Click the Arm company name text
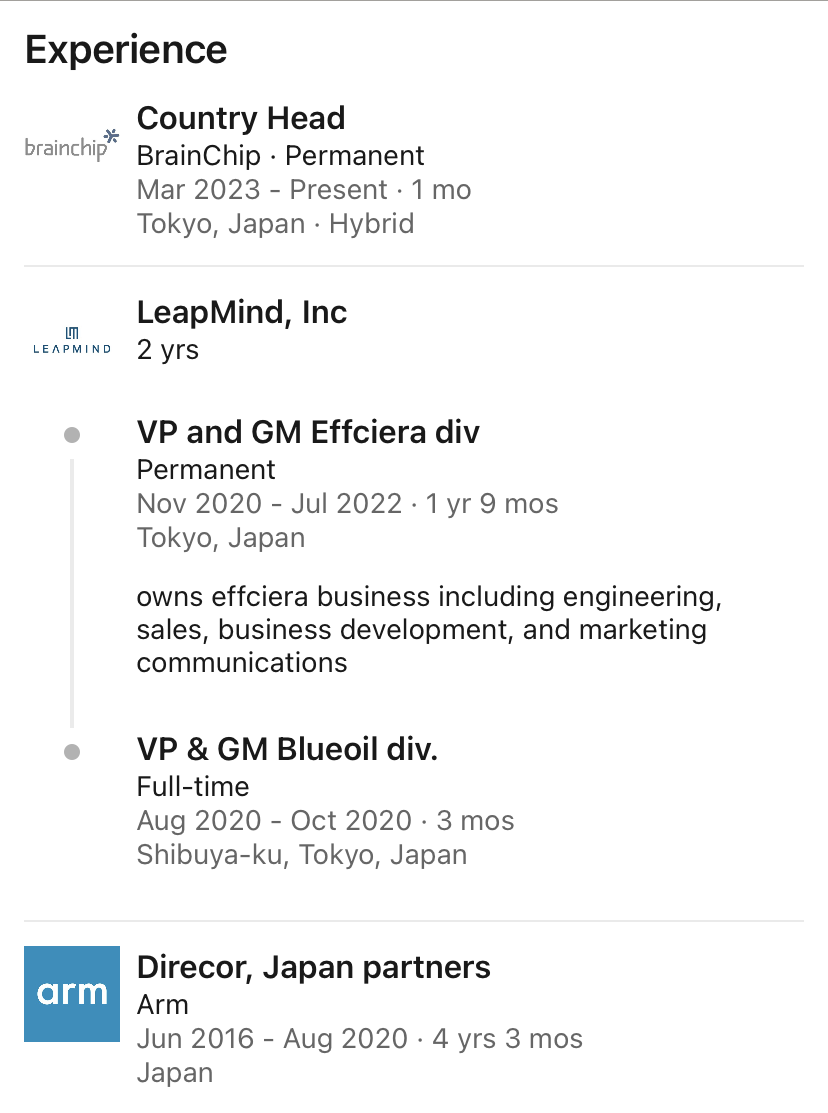 162,1004
